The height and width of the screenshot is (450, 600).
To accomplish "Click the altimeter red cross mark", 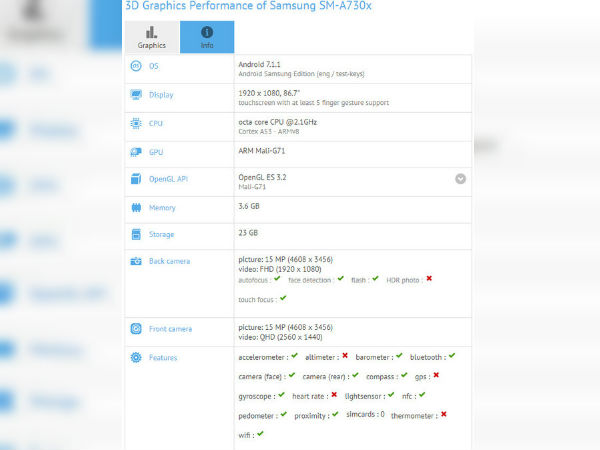I will tap(345, 356).
